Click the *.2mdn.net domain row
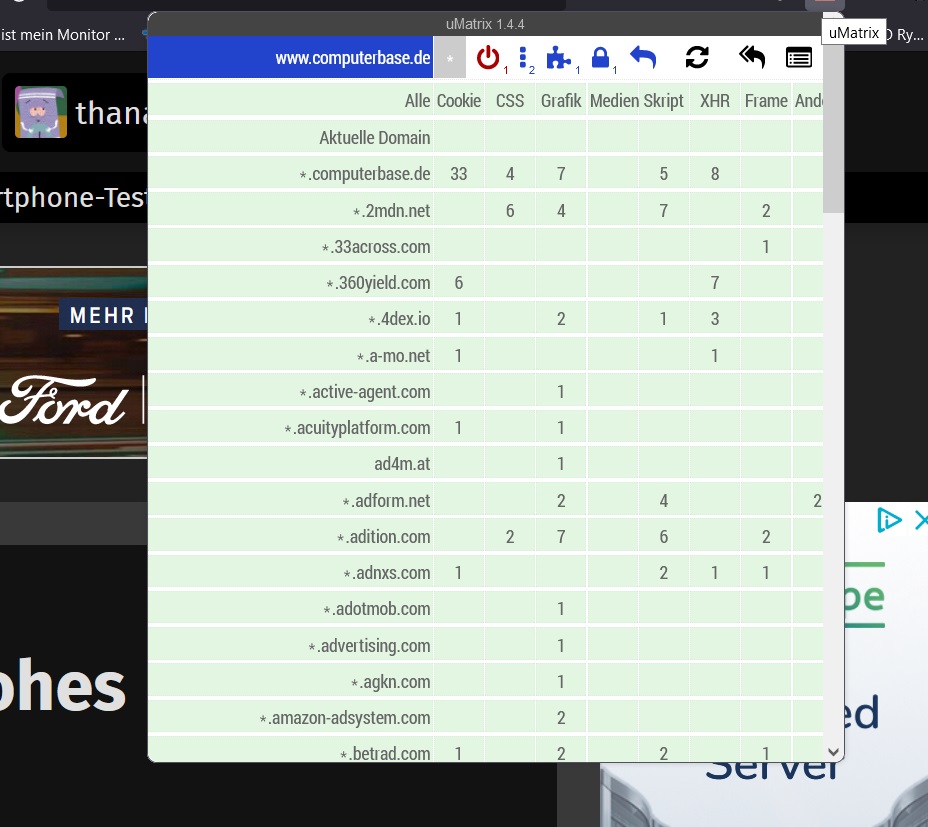This screenshot has height=827, width=928. tap(291, 210)
